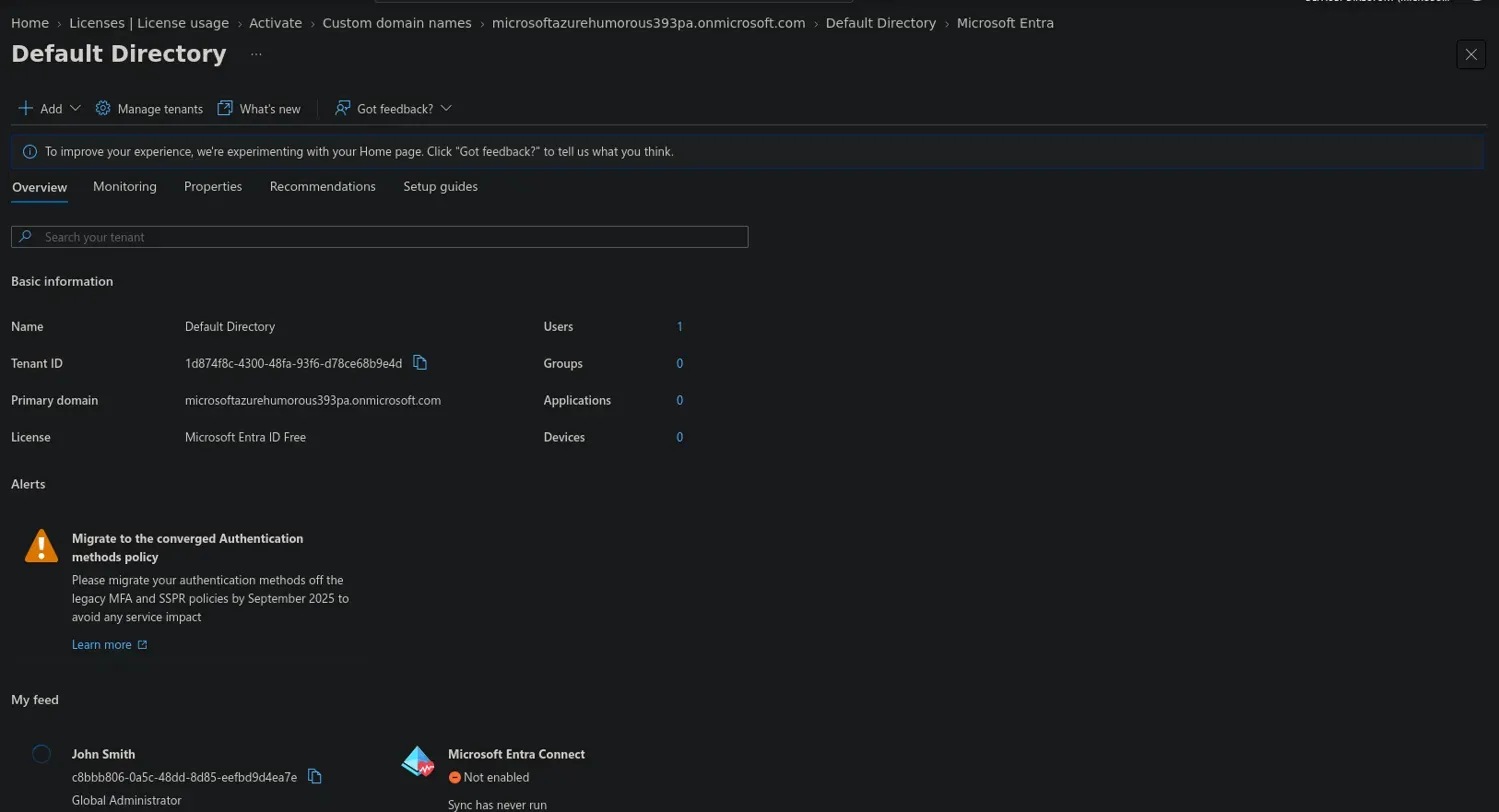The height and width of the screenshot is (812, 1499).
Task: Open What's new
Action: tap(259, 108)
